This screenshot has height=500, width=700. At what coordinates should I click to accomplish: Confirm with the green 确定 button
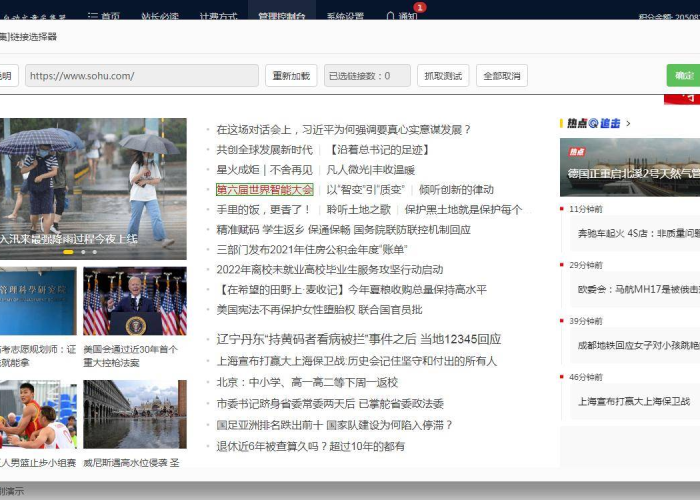coord(684,76)
